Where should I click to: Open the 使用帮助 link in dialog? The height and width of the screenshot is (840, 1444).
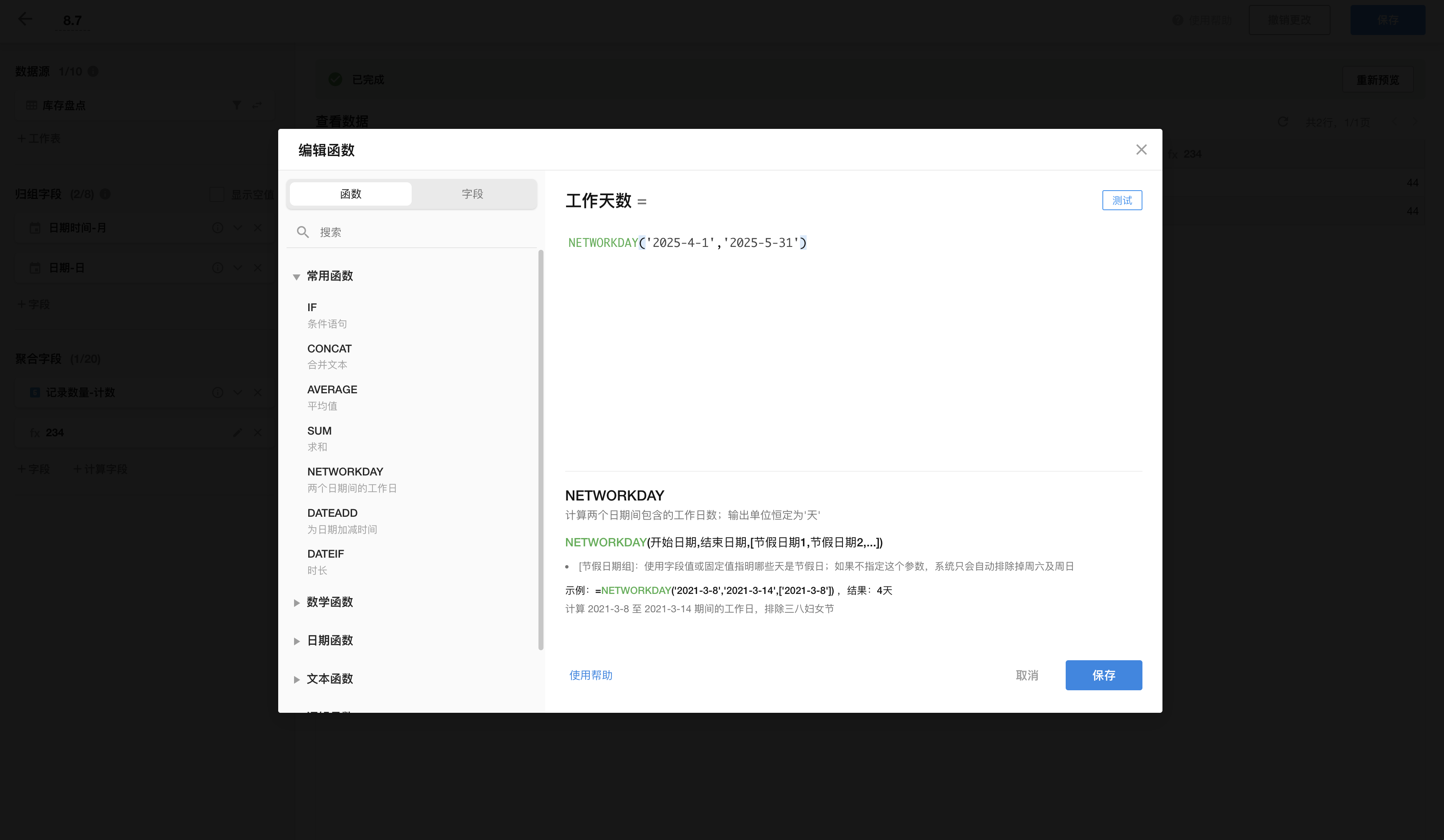tap(590, 675)
